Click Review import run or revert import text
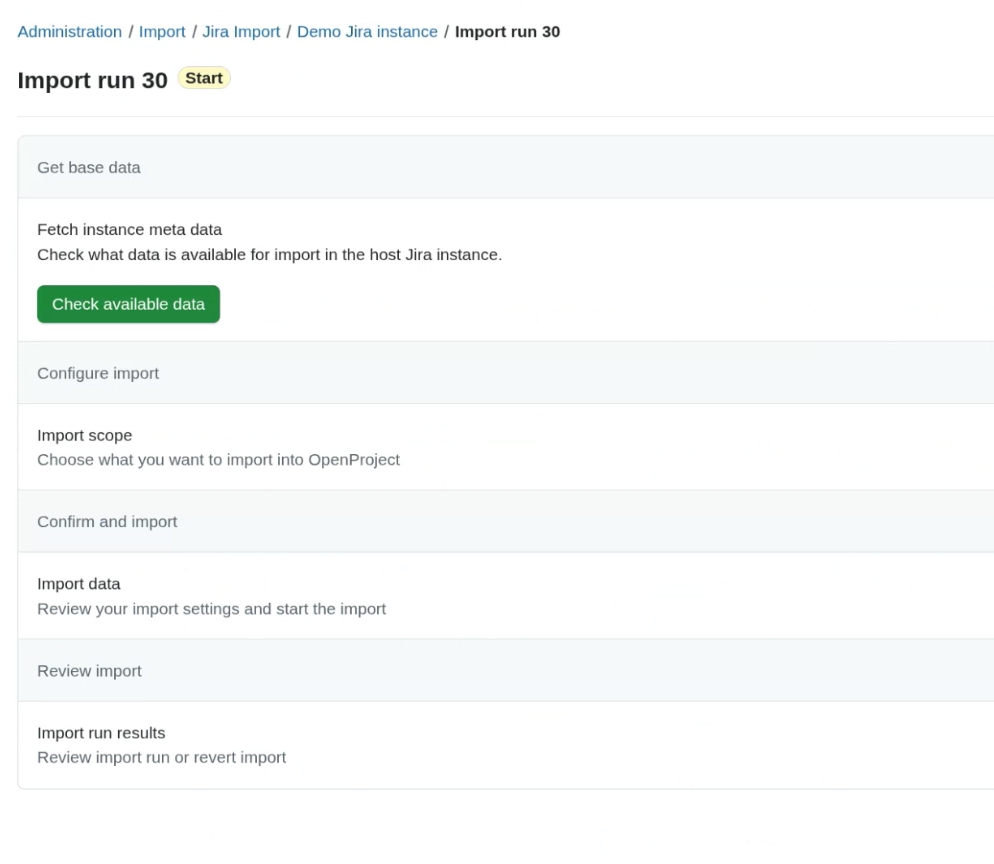Image resolution: width=994 pixels, height=864 pixels. coord(161,757)
